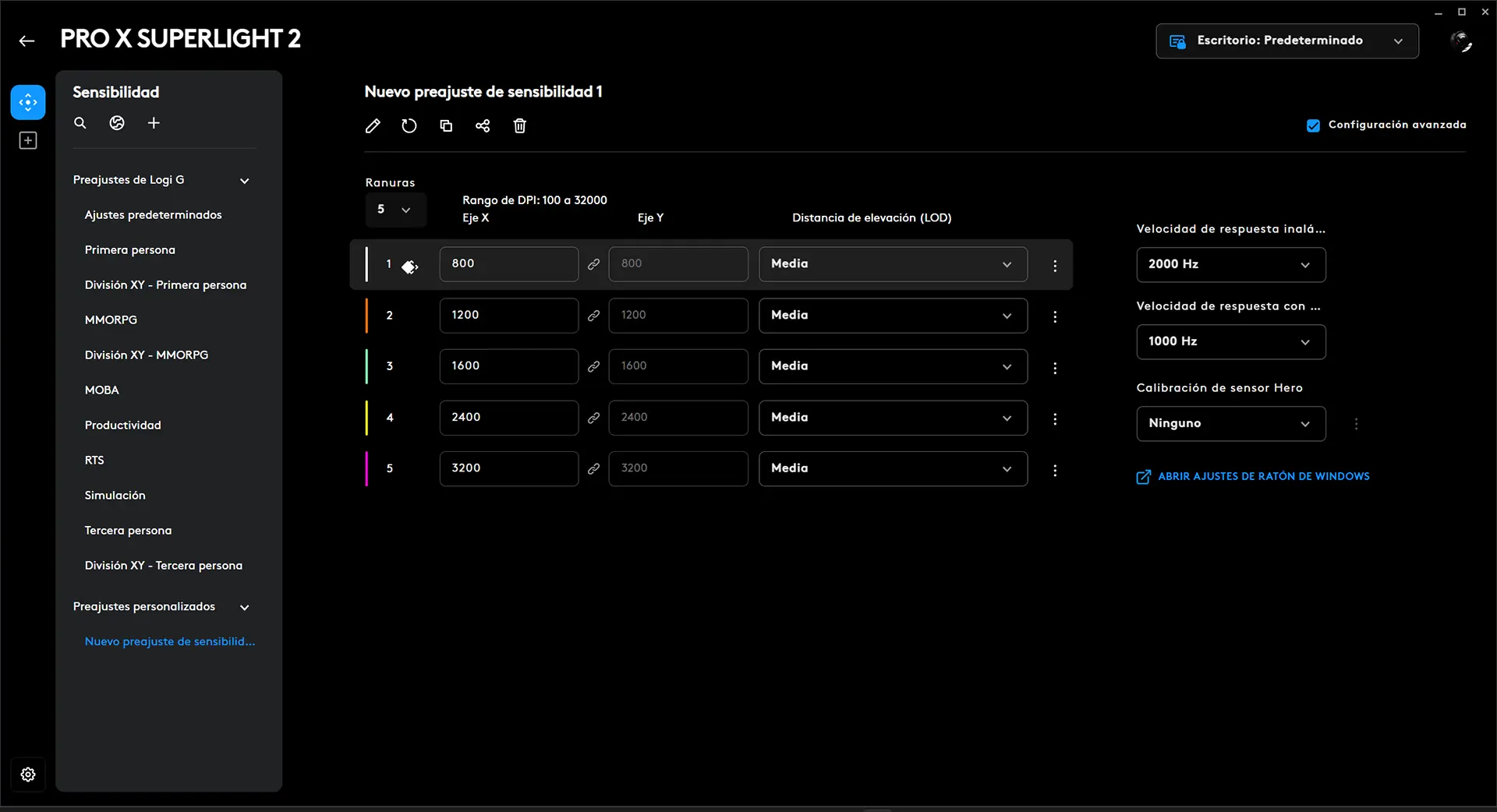This screenshot has width=1497, height=812.
Task: Click X axis DPI field showing 800
Action: click(x=509, y=264)
